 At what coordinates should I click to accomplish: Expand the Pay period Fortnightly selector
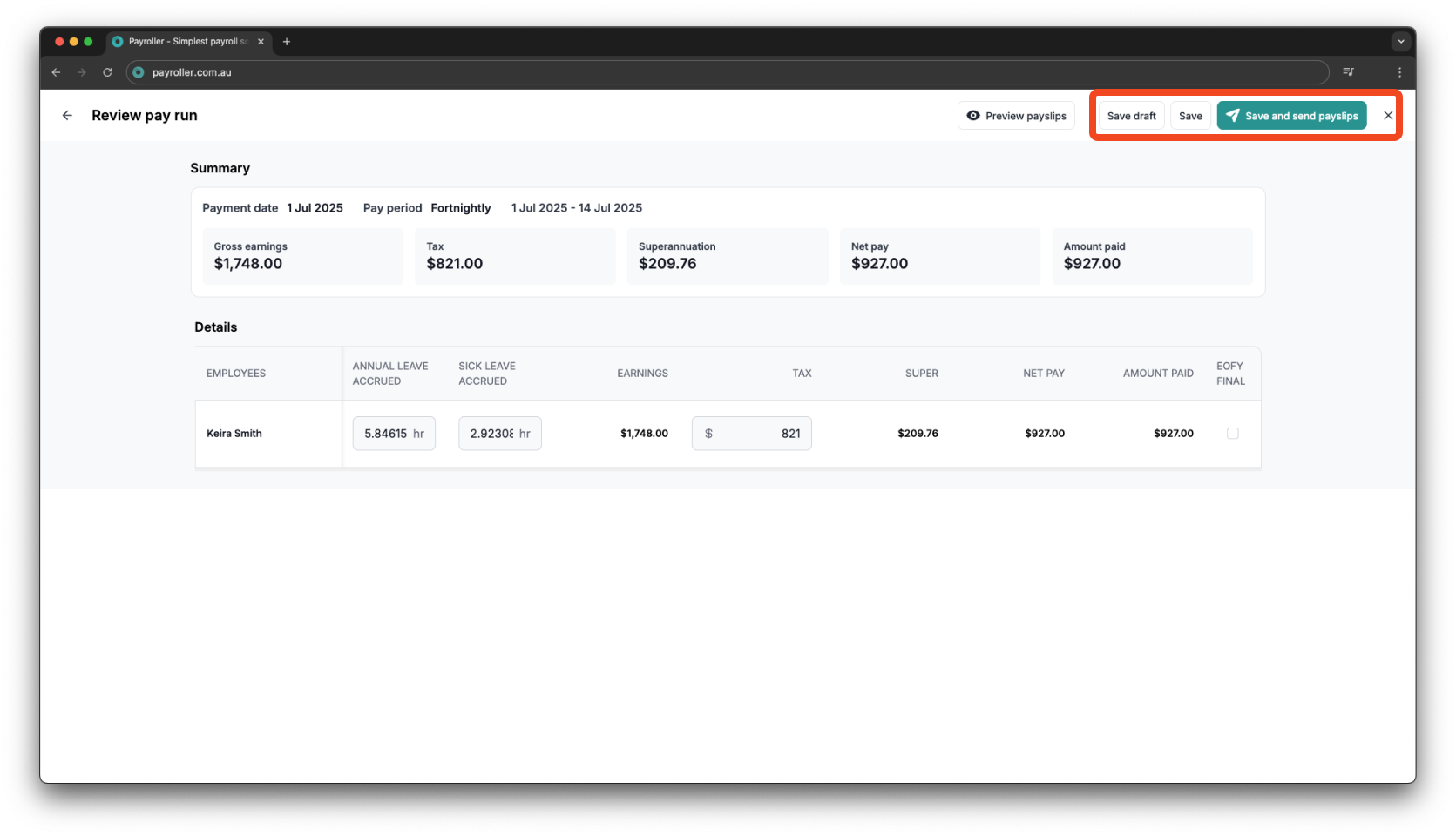click(x=460, y=208)
